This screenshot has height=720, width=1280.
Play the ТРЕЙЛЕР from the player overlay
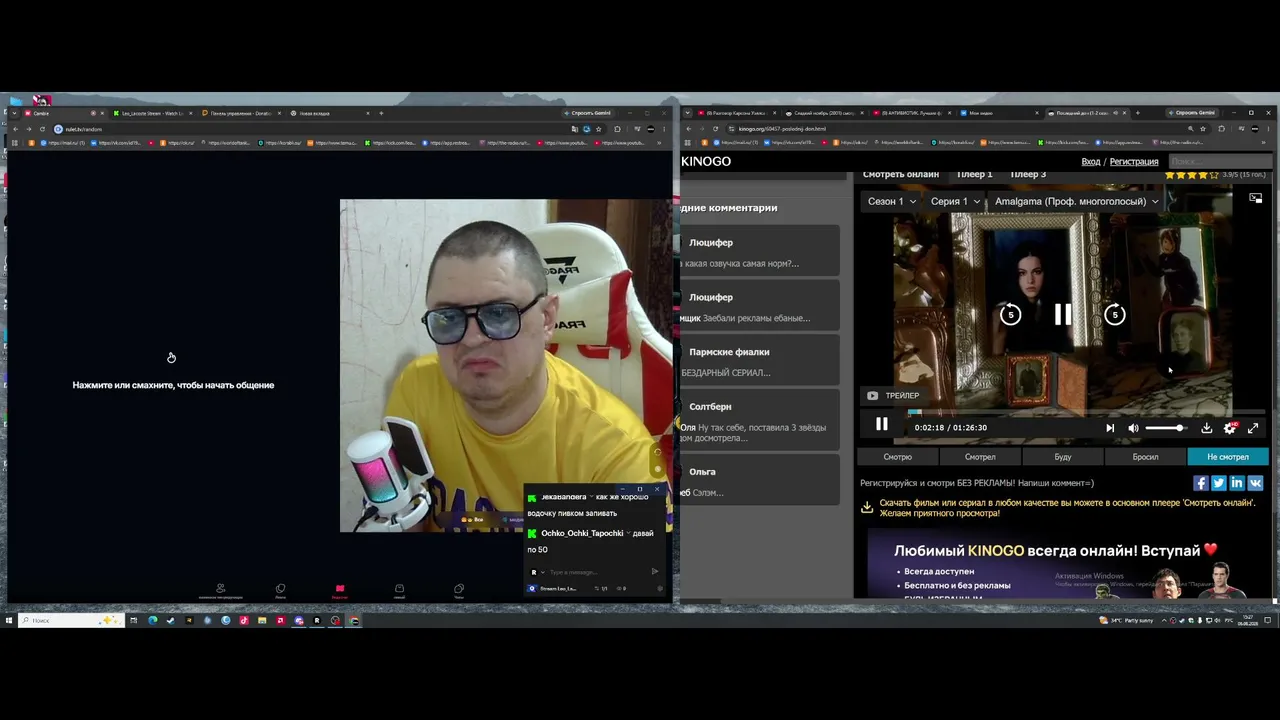(893, 396)
